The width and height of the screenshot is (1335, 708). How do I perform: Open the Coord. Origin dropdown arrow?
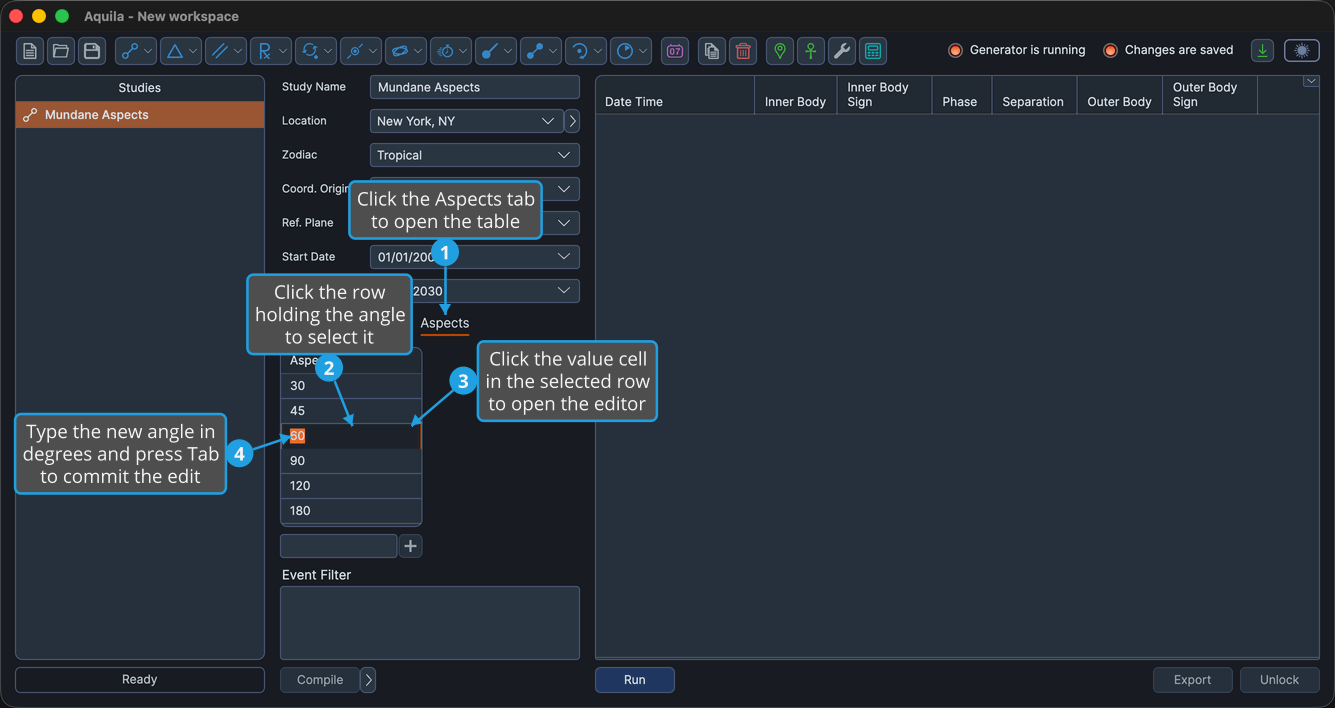564,189
